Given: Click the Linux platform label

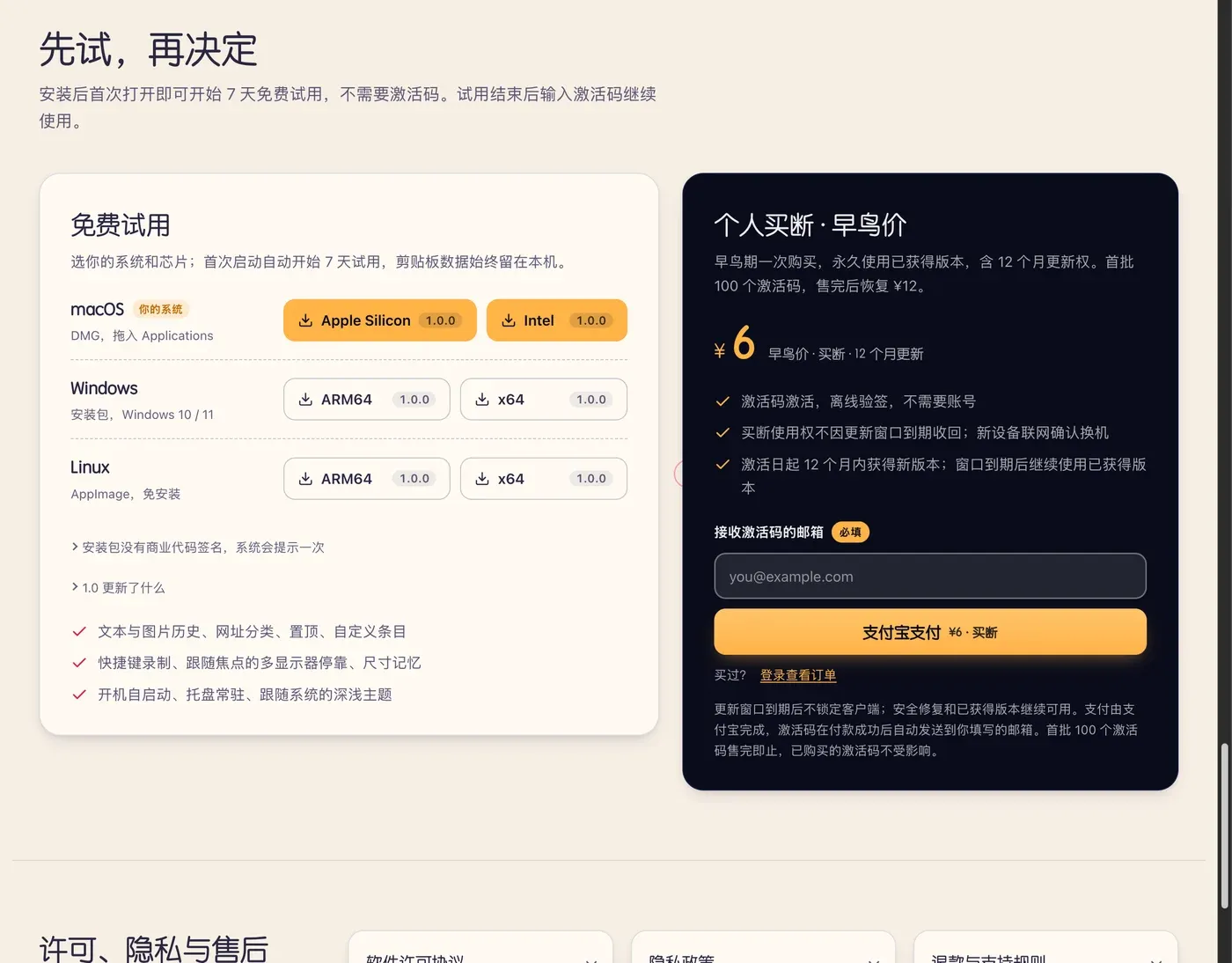Looking at the screenshot, I should (90, 468).
